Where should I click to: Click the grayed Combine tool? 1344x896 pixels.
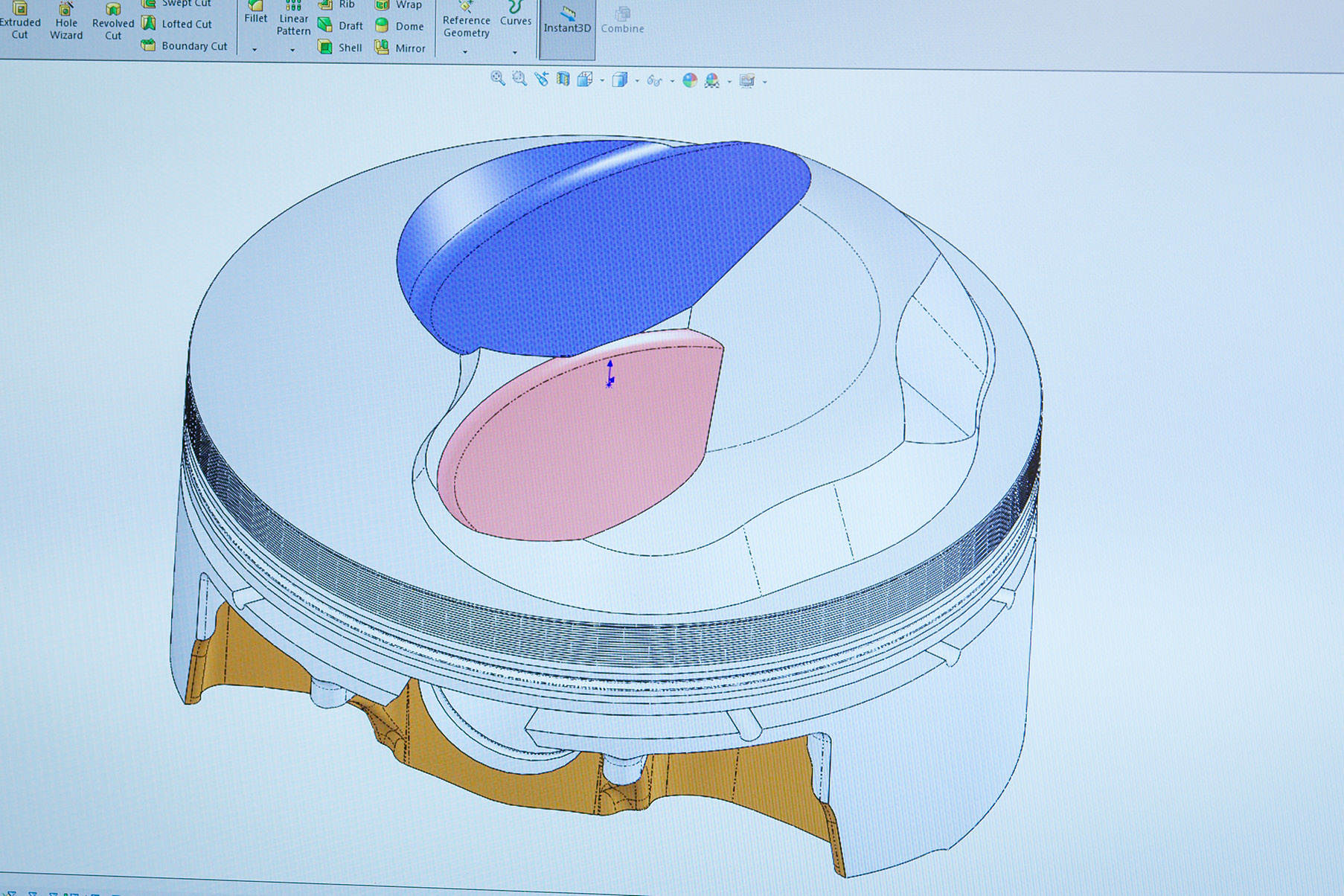click(622, 21)
